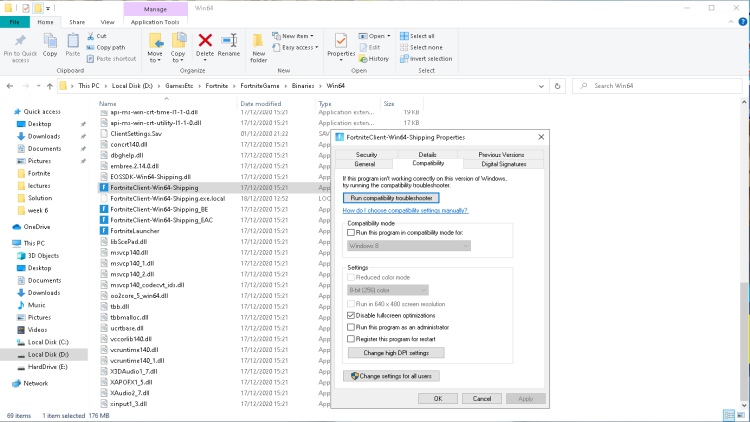Screen dimensions: 750x422
Task: Select the FortniteLauncher file
Action: (135, 231)
